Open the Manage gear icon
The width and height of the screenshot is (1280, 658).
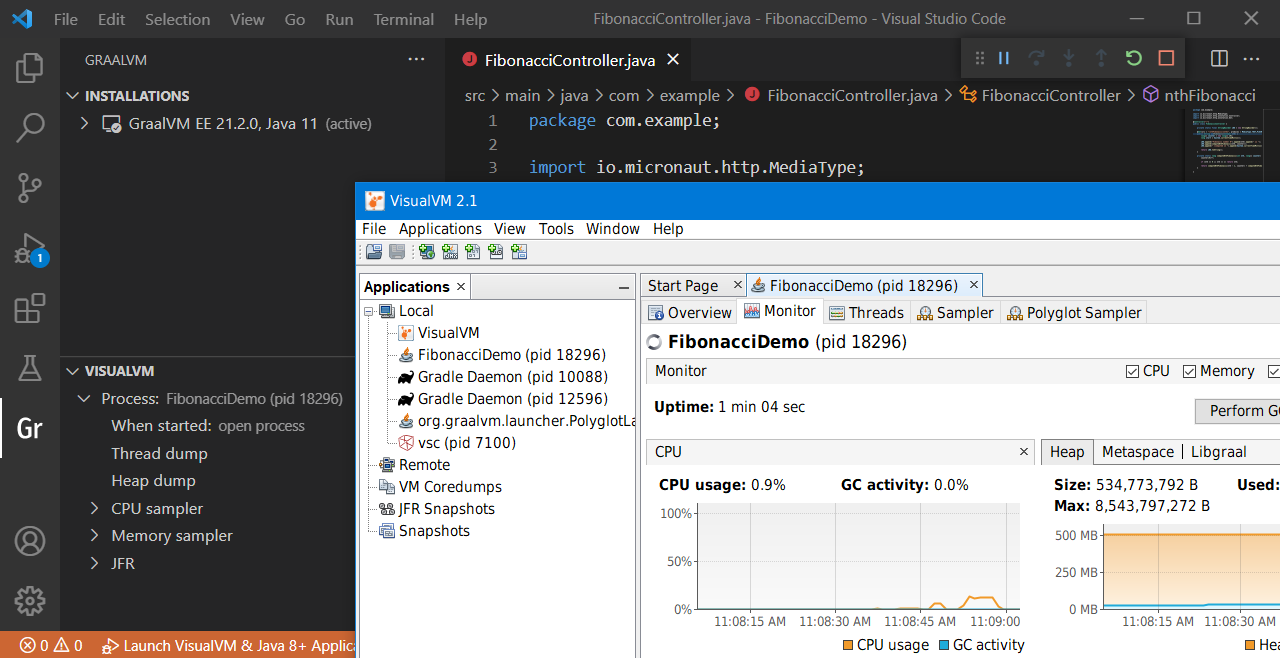(30, 601)
